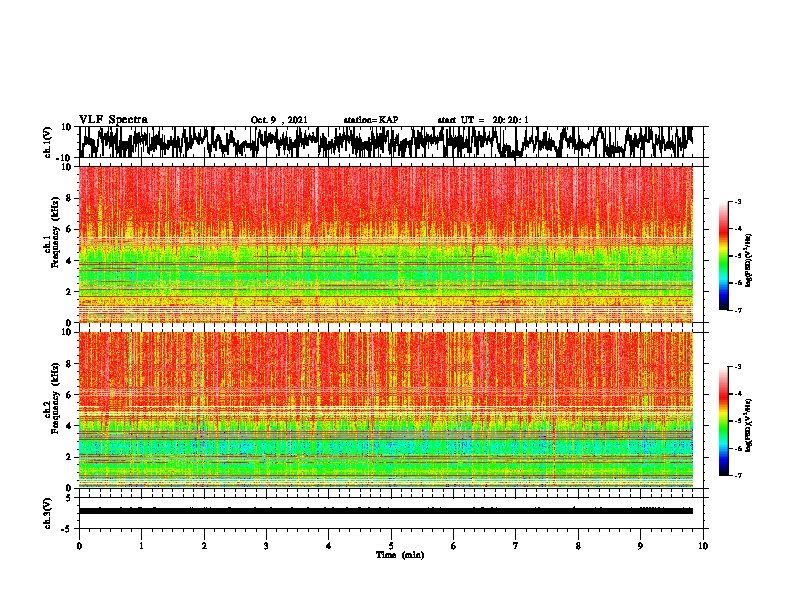Click time axis tick label '0'
The height and width of the screenshot is (612, 792).
click(x=79, y=546)
